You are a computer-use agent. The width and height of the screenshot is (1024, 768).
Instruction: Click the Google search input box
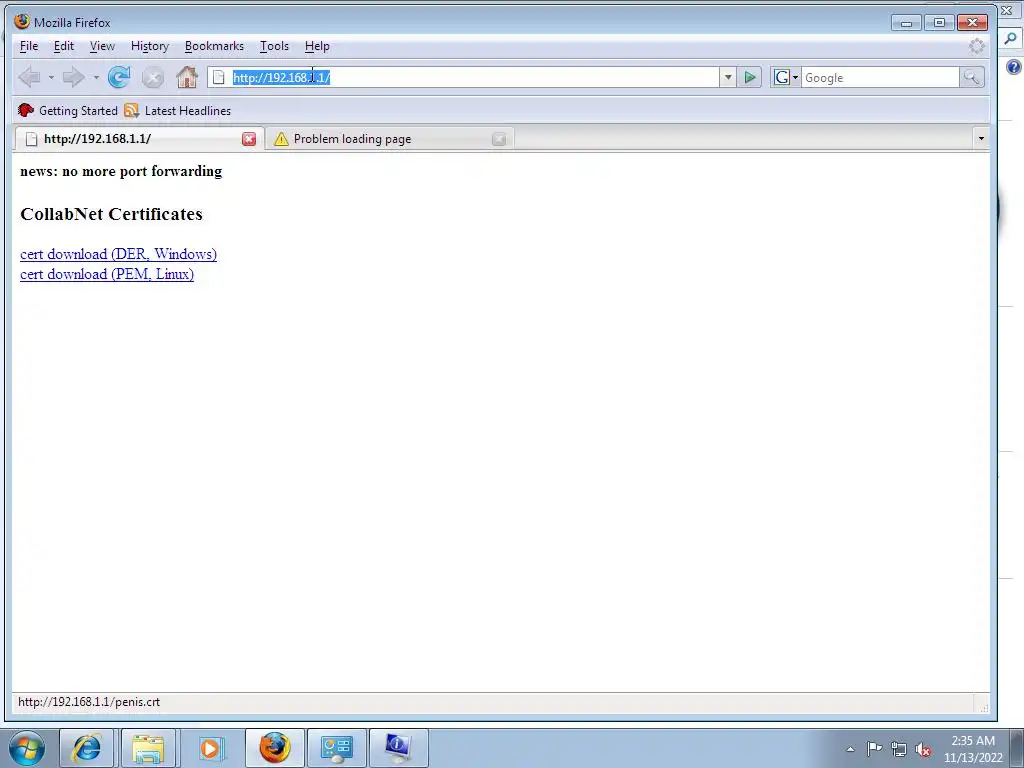coord(880,78)
